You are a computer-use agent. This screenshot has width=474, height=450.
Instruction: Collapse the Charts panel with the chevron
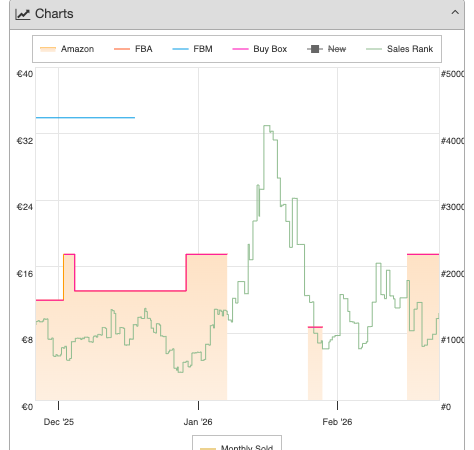pos(455,13)
